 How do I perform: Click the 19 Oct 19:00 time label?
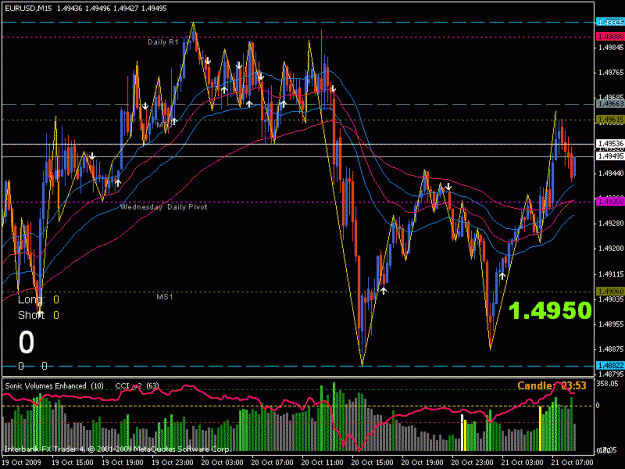coord(123,463)
